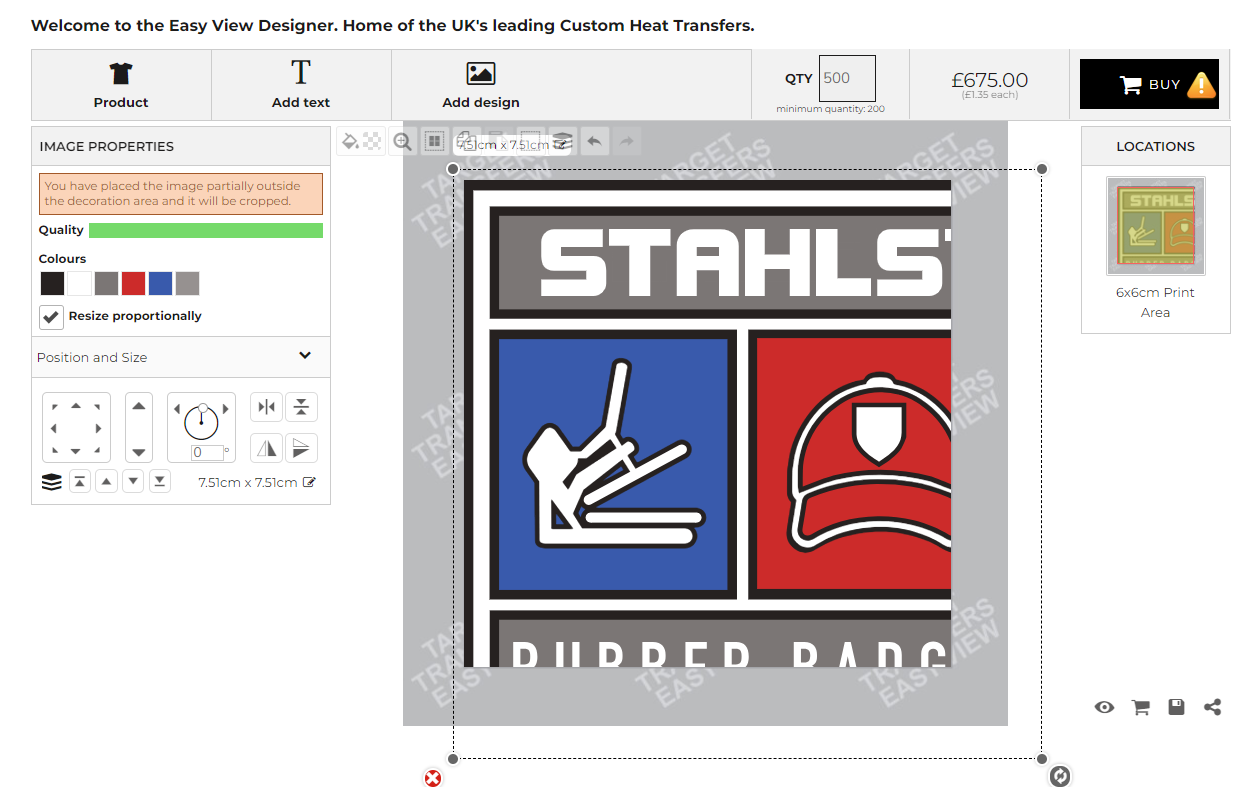Image resolution: width=1245 pixels, height=787 pixels.
Task: Center the image horizontally
Action: pyautogui.click(x=266, y=407)
